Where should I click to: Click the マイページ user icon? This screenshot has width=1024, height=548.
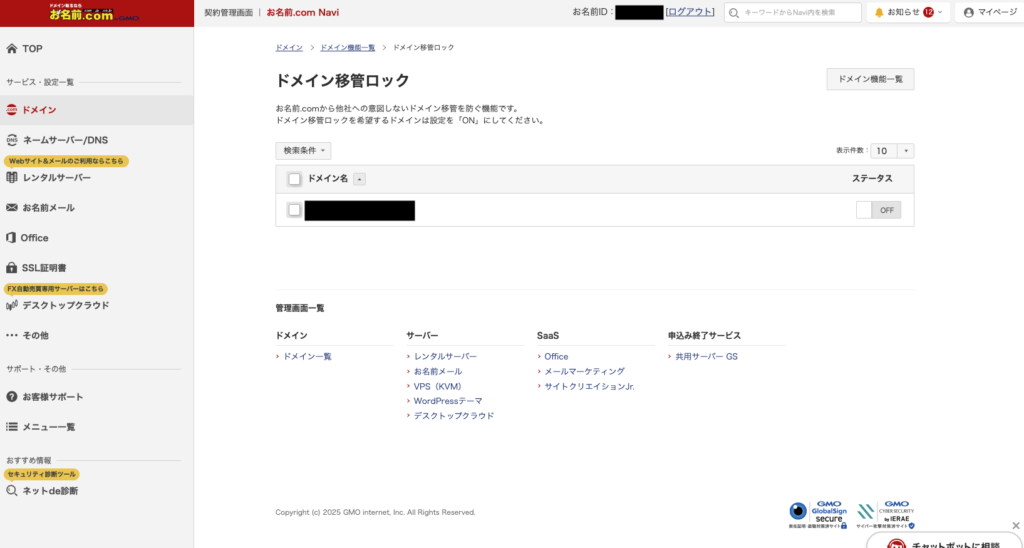pos(968,12)
